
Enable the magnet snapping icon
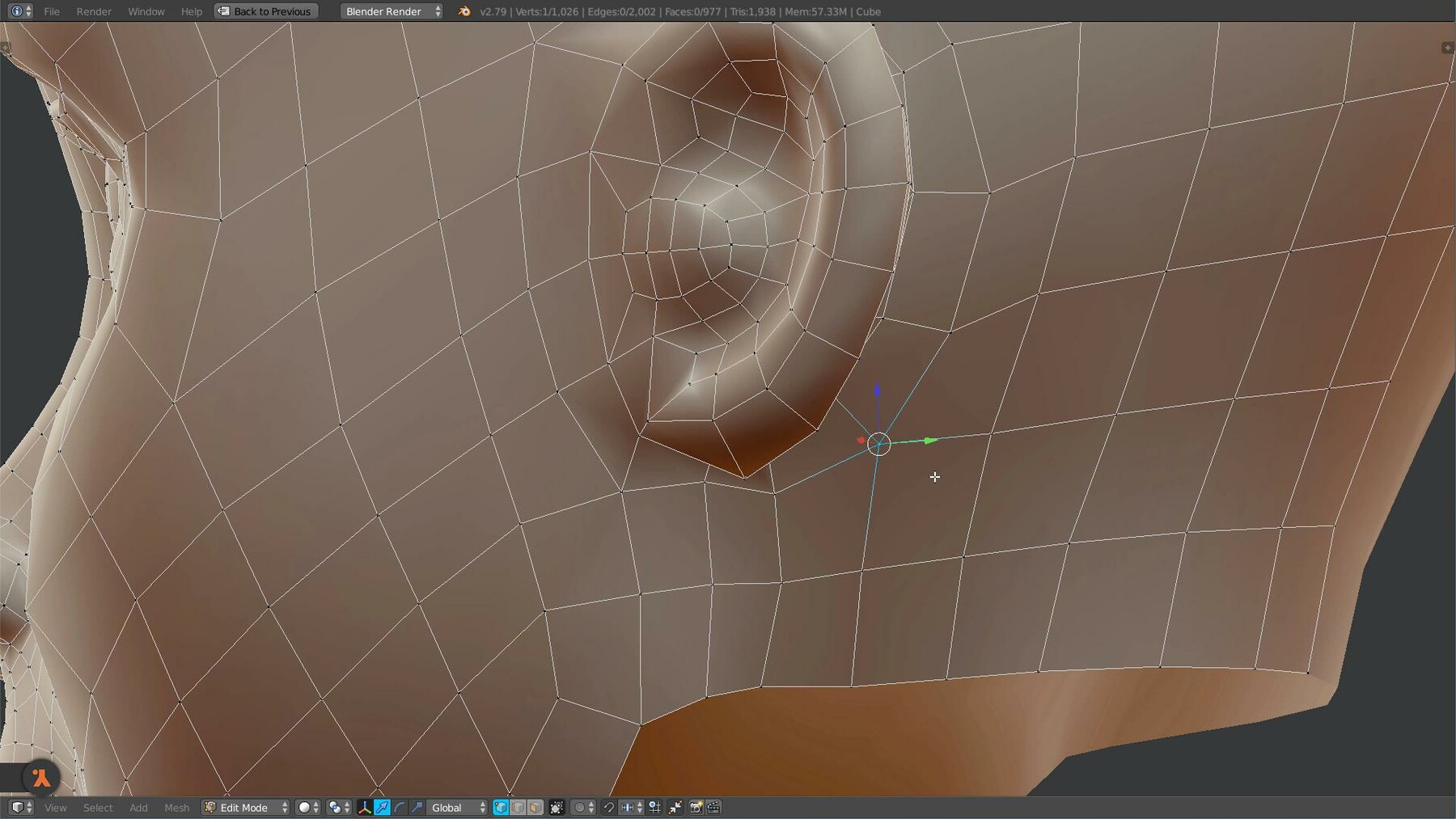608,807
